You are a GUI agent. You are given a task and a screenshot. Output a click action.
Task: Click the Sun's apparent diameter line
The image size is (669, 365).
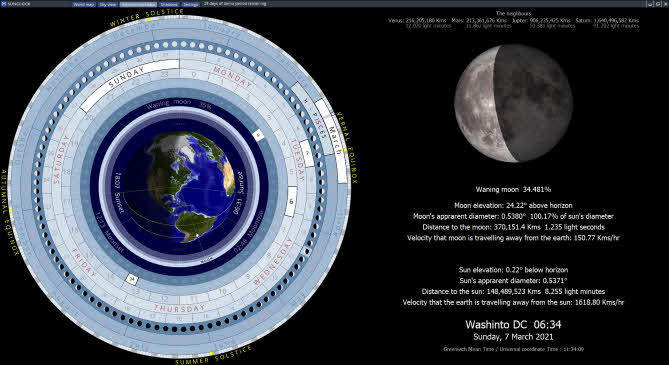pos(513,280)
